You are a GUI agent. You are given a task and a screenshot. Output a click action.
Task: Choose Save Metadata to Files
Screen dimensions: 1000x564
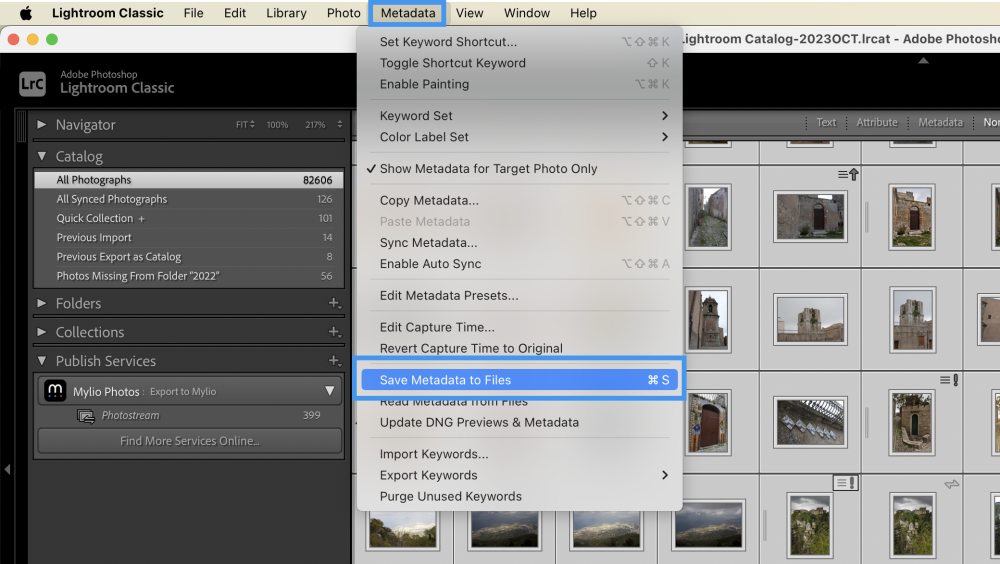pyautogui.click(x=445, y=380)
